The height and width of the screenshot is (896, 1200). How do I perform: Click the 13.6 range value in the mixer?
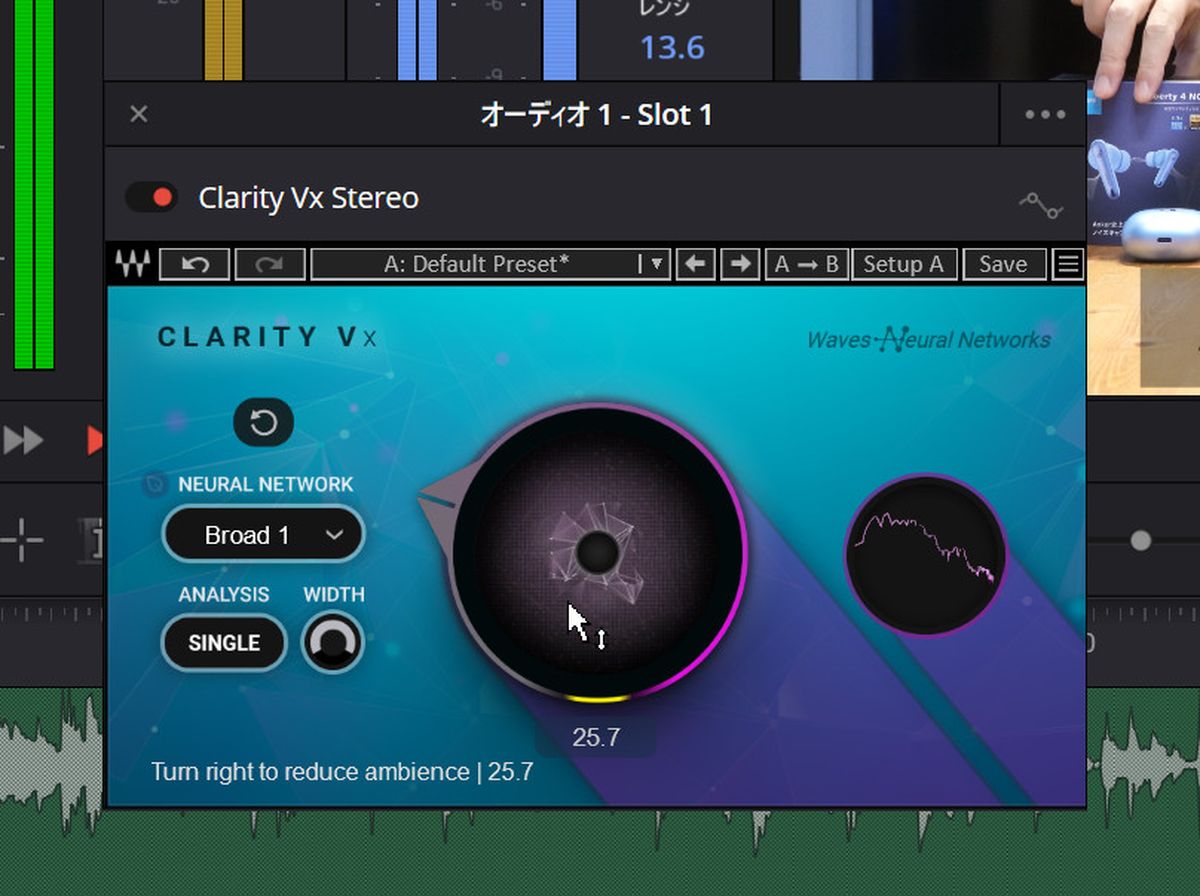[672, 47]
